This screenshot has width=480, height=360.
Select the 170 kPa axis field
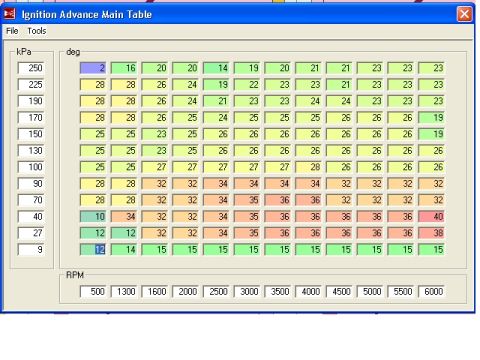(31, 117)
